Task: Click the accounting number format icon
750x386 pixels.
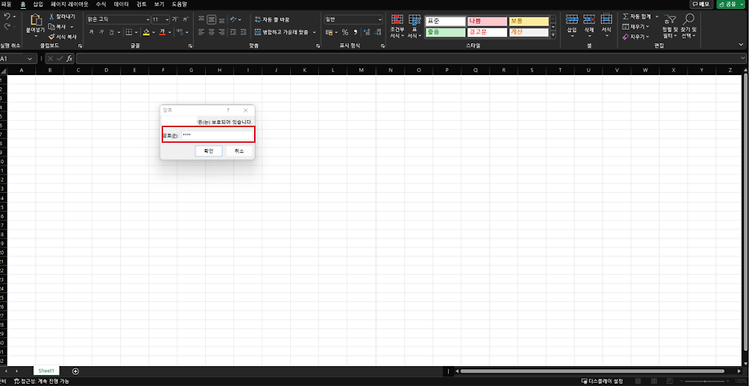Action: [x=329, y=32]
